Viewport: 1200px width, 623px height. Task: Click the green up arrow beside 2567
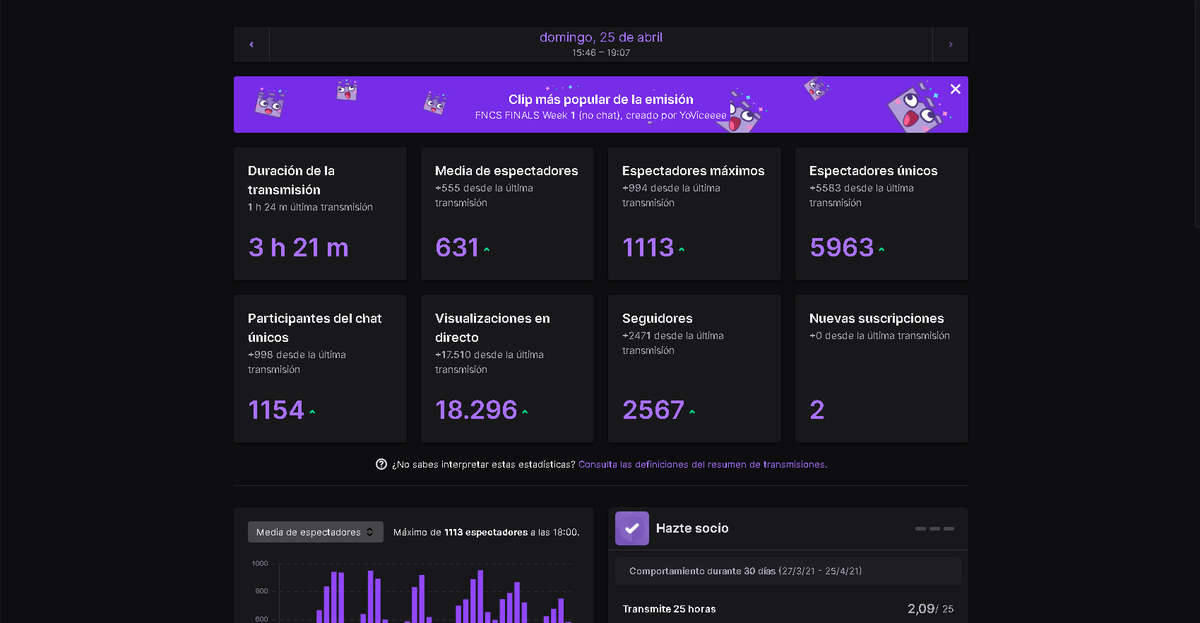coord(692,412)
